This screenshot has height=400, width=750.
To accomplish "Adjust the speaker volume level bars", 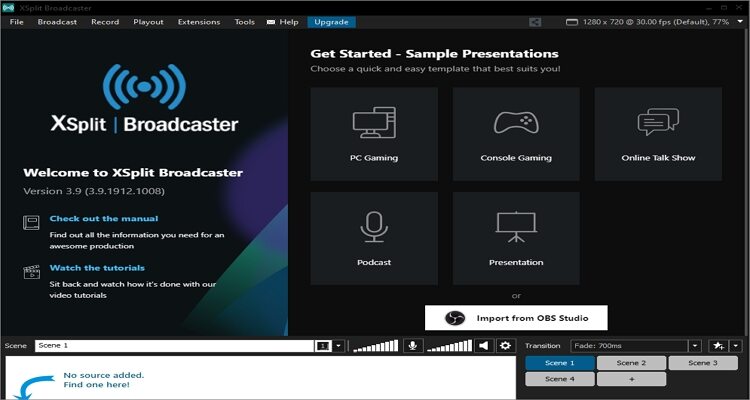I will pos(449,346).
